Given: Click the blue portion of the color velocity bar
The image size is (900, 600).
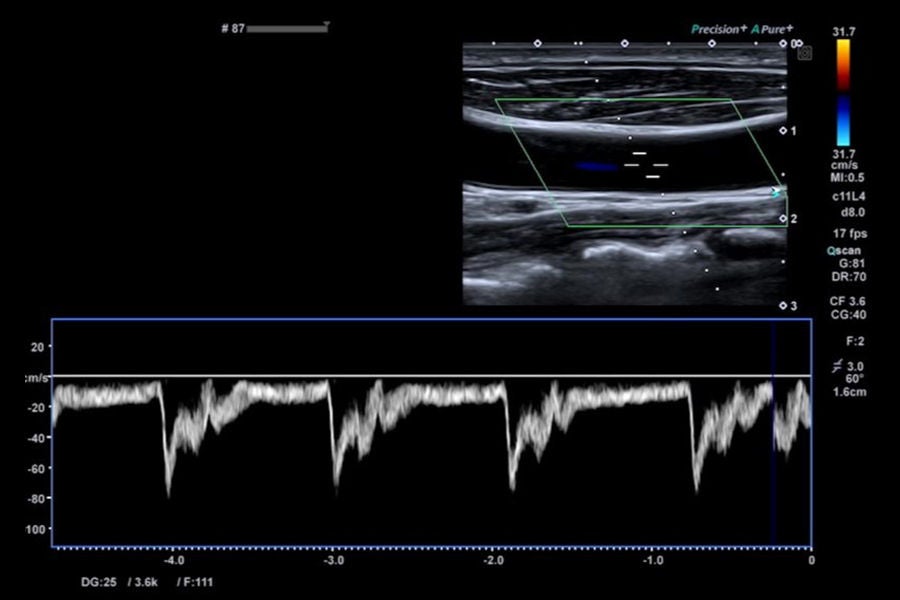Looking at the screenshot, I should click(x=843, y=121).
